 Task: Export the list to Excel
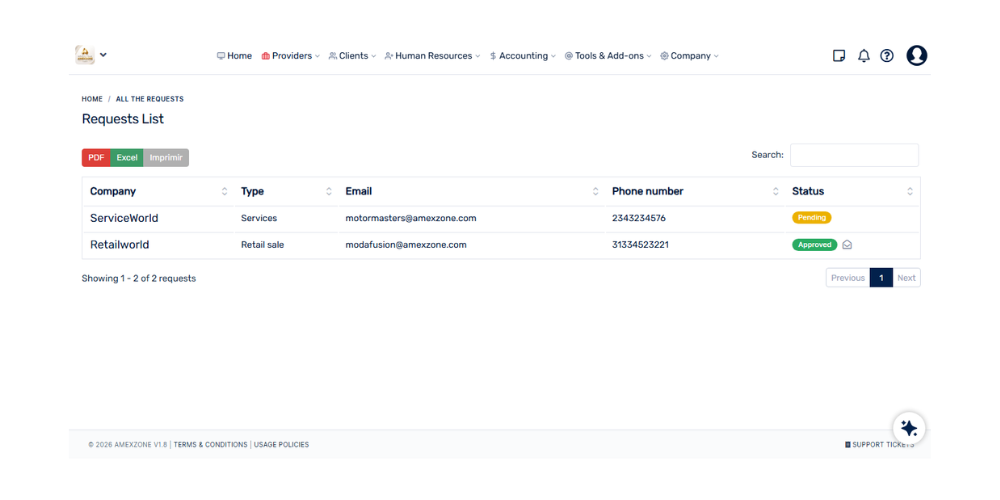click(x=127, y=158)
